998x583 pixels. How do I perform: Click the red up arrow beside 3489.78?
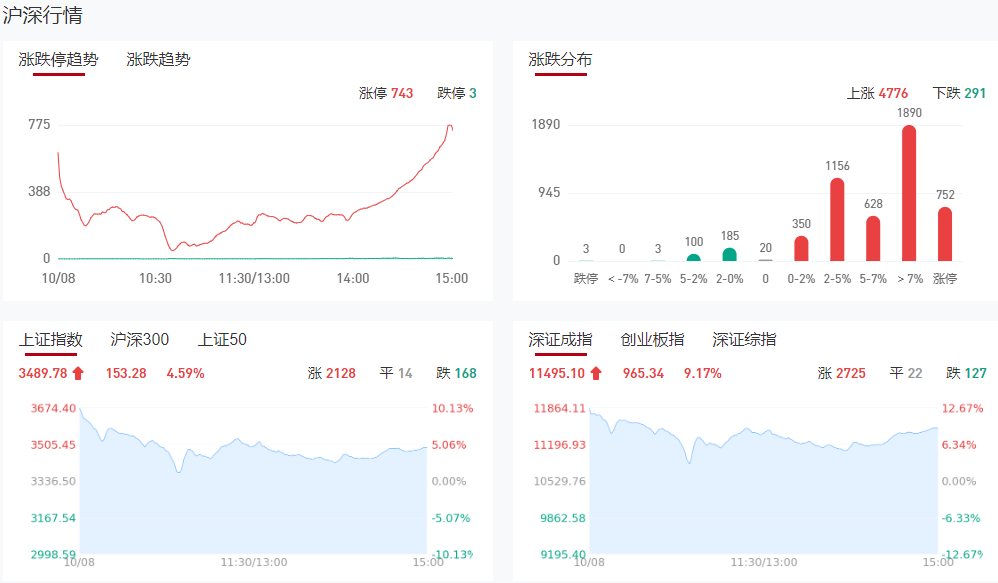point(78,374)
